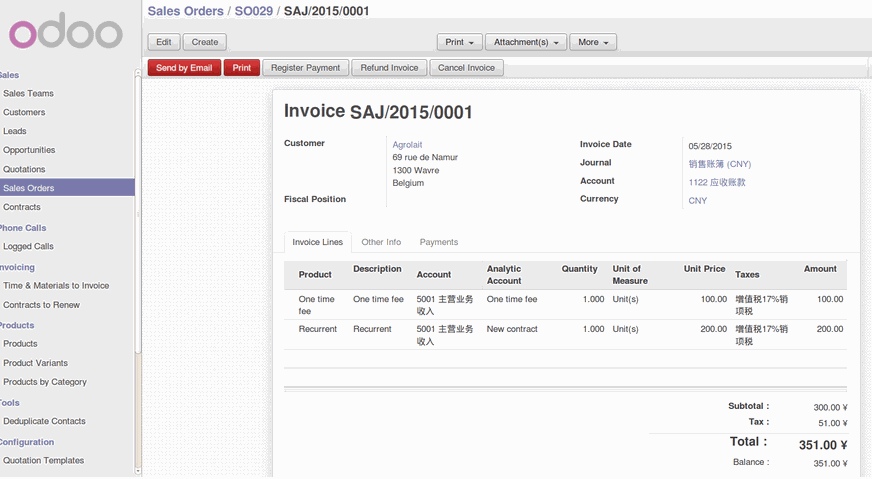
Task: Select the Invoice Lines tab
Action: pyautogui.click(x=317, y=242)
